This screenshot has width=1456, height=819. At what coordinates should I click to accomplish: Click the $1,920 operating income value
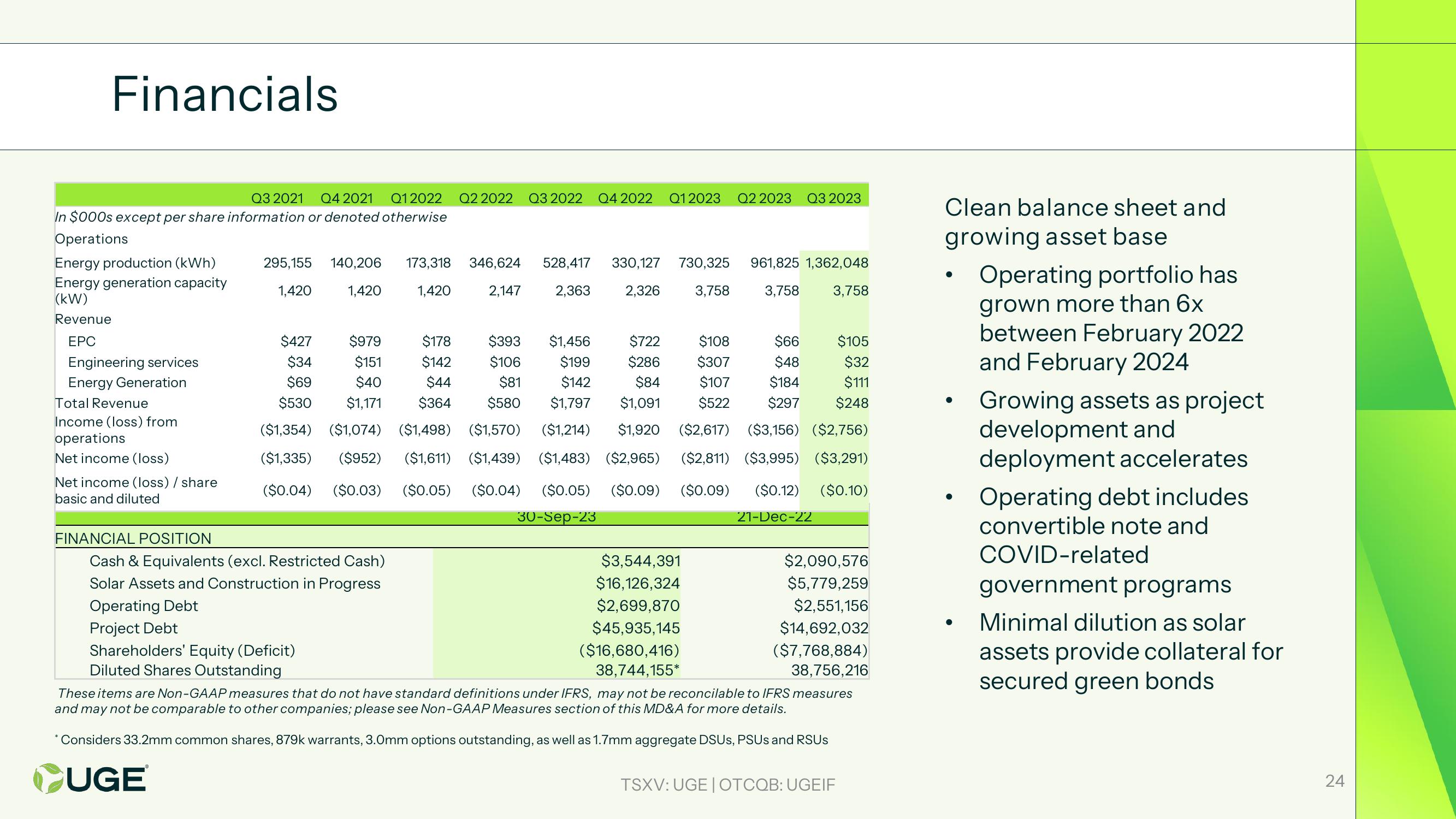coord(638,430)
